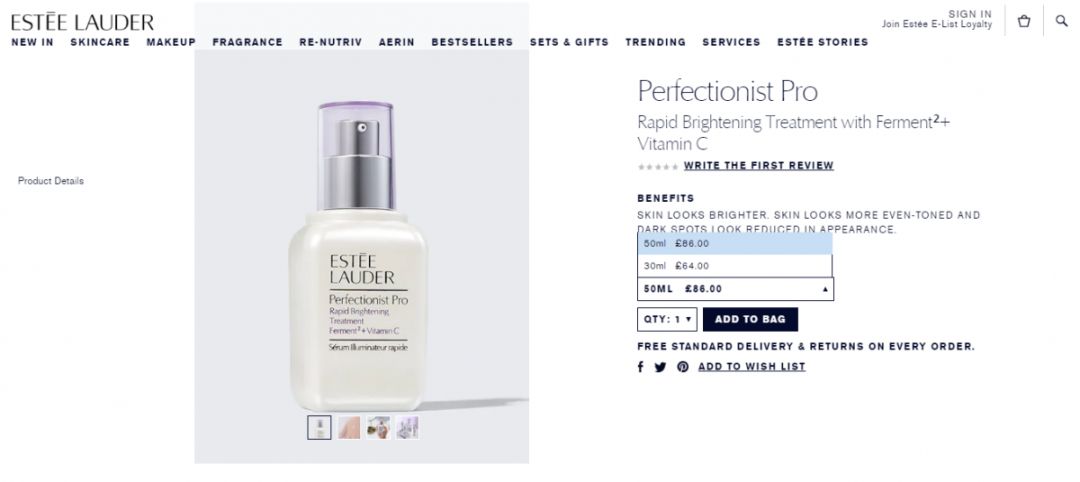
Task: Click the Add to Bag button
Action: [x=750, y=319]
